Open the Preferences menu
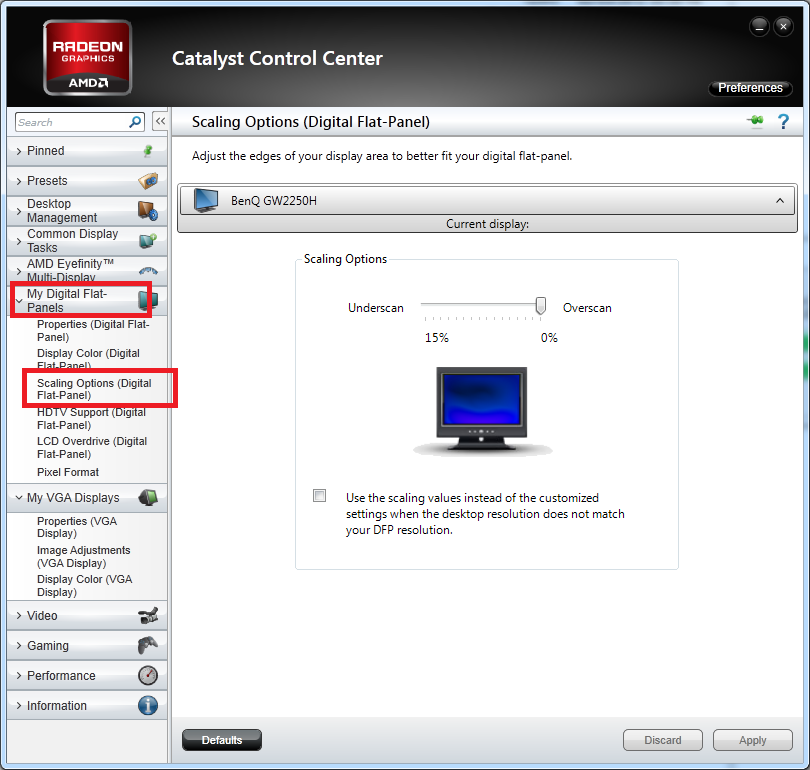 pos(750,88)
